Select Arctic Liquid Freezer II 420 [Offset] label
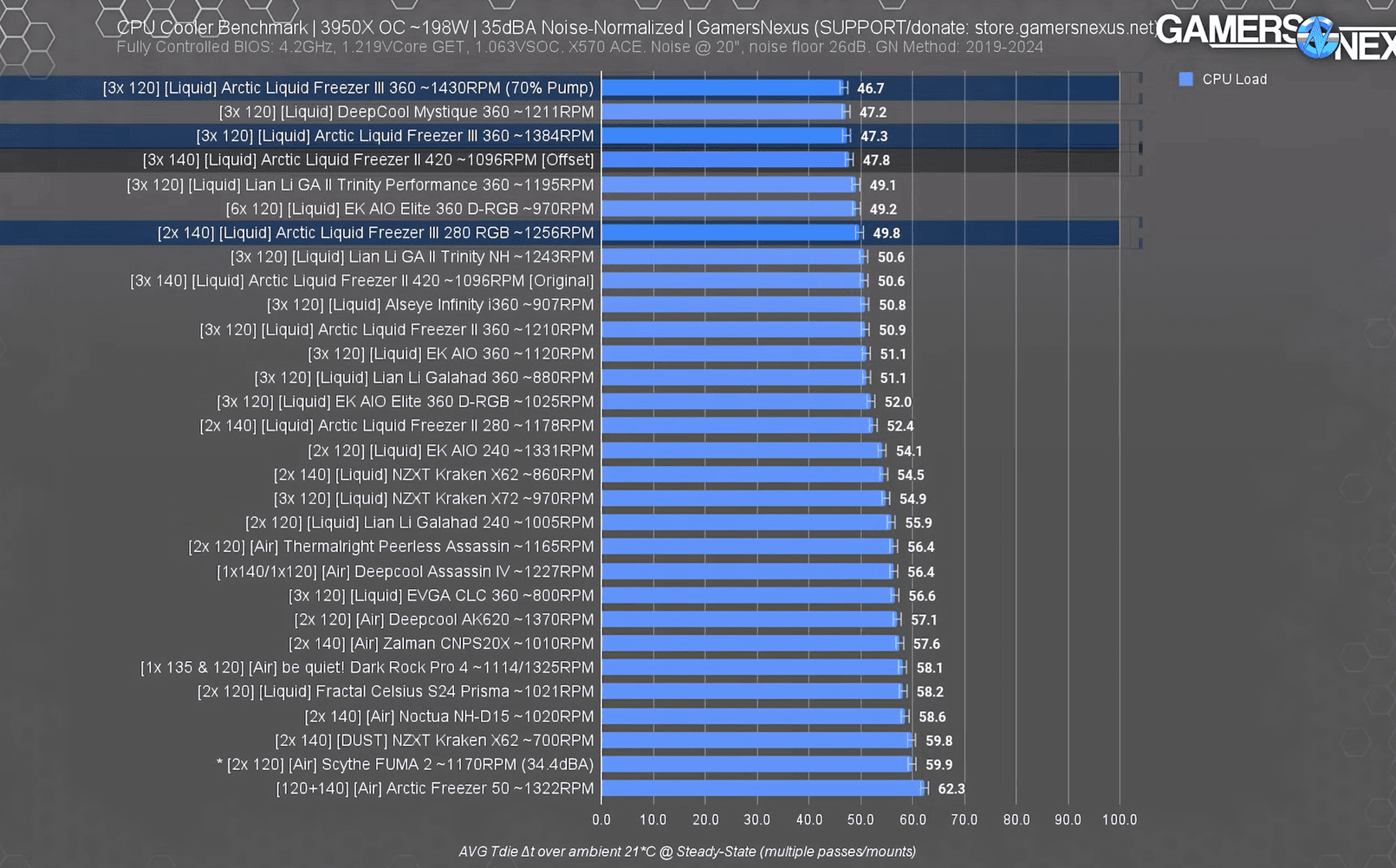The width and height of the screenshot is (1396, 868). click(x=368, y=160)
